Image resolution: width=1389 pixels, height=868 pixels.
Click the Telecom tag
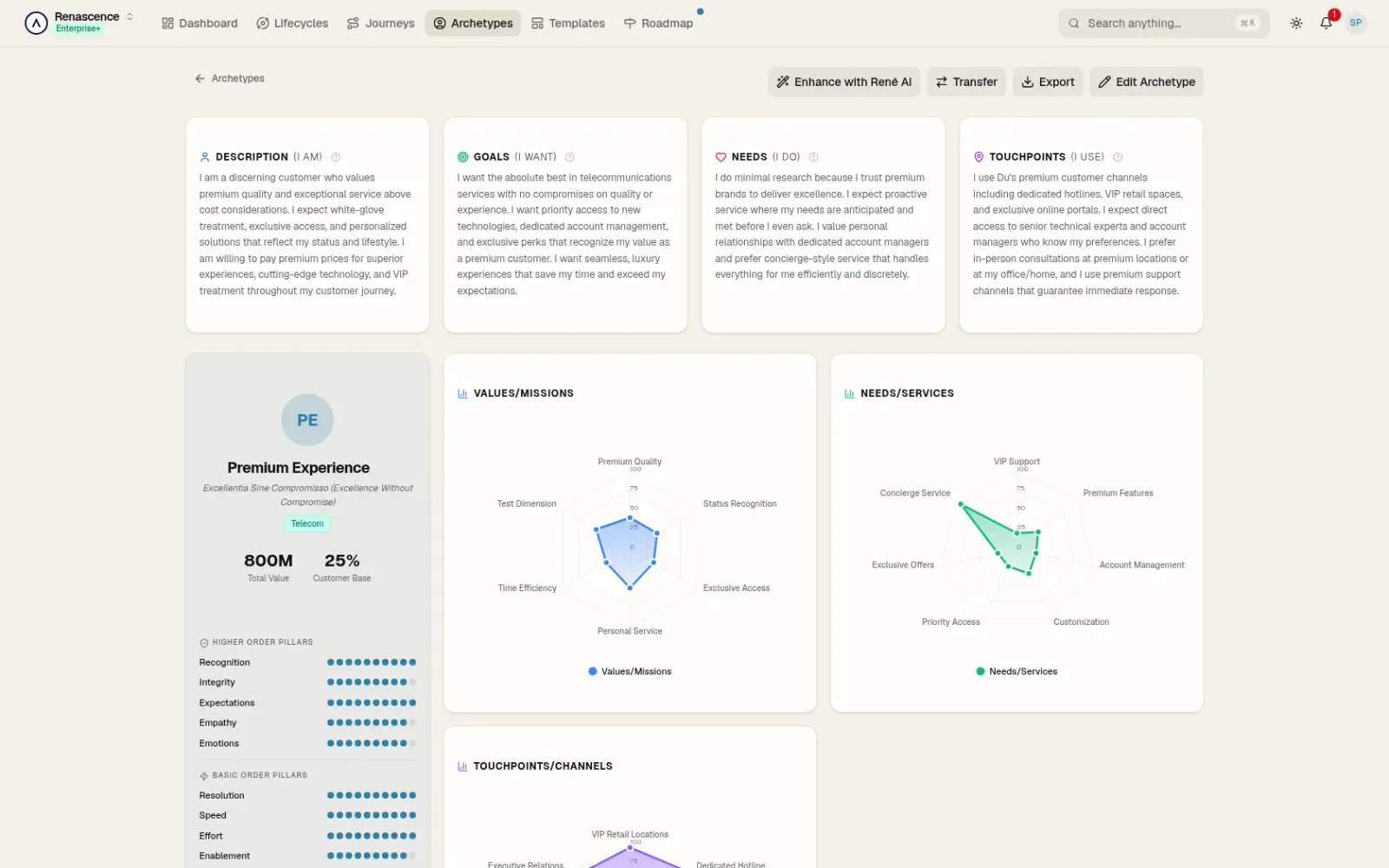click(307, 523)
